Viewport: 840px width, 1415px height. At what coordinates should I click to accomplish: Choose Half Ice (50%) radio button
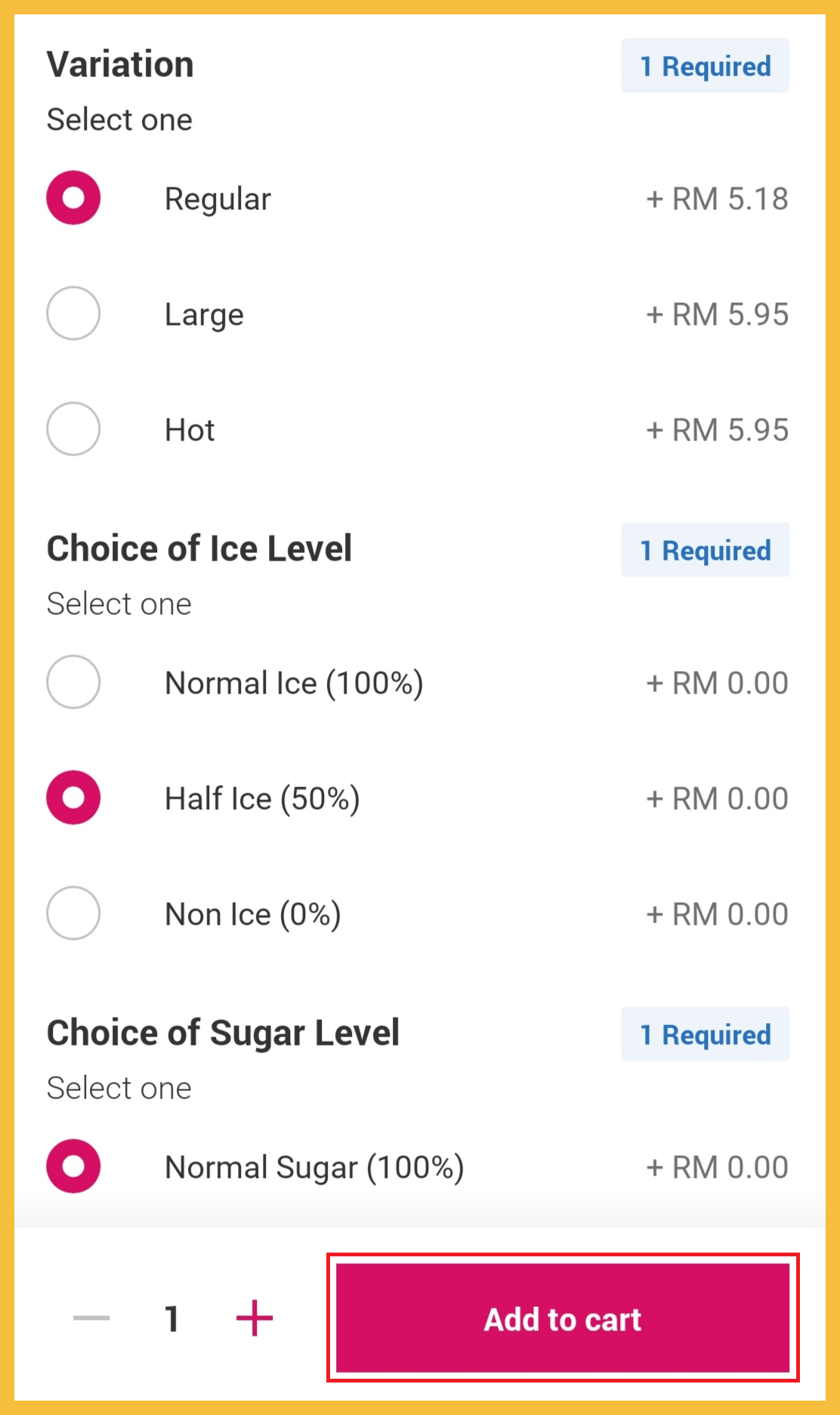click(73, 798)
